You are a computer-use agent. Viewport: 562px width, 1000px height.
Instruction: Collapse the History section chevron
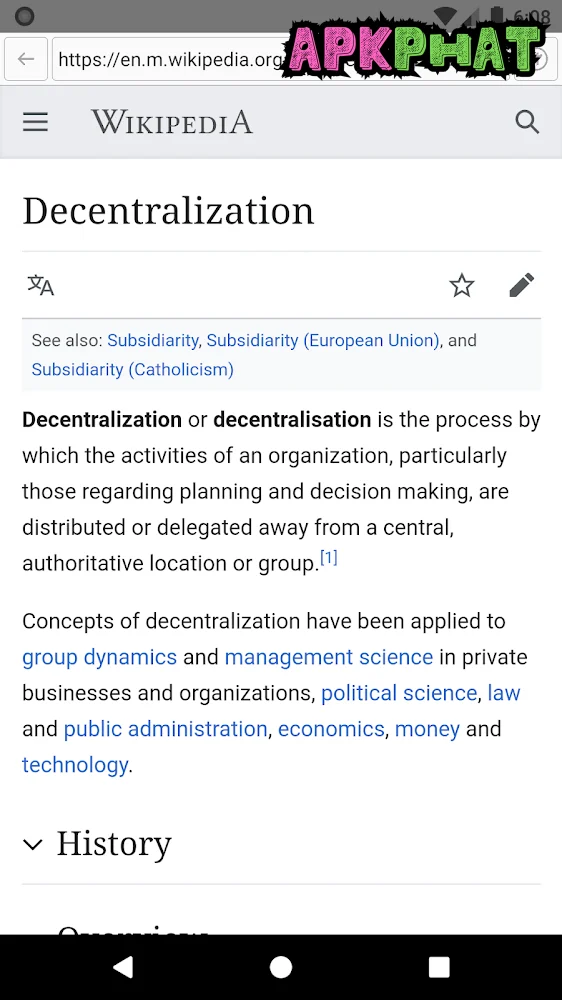tap(33, 844)
